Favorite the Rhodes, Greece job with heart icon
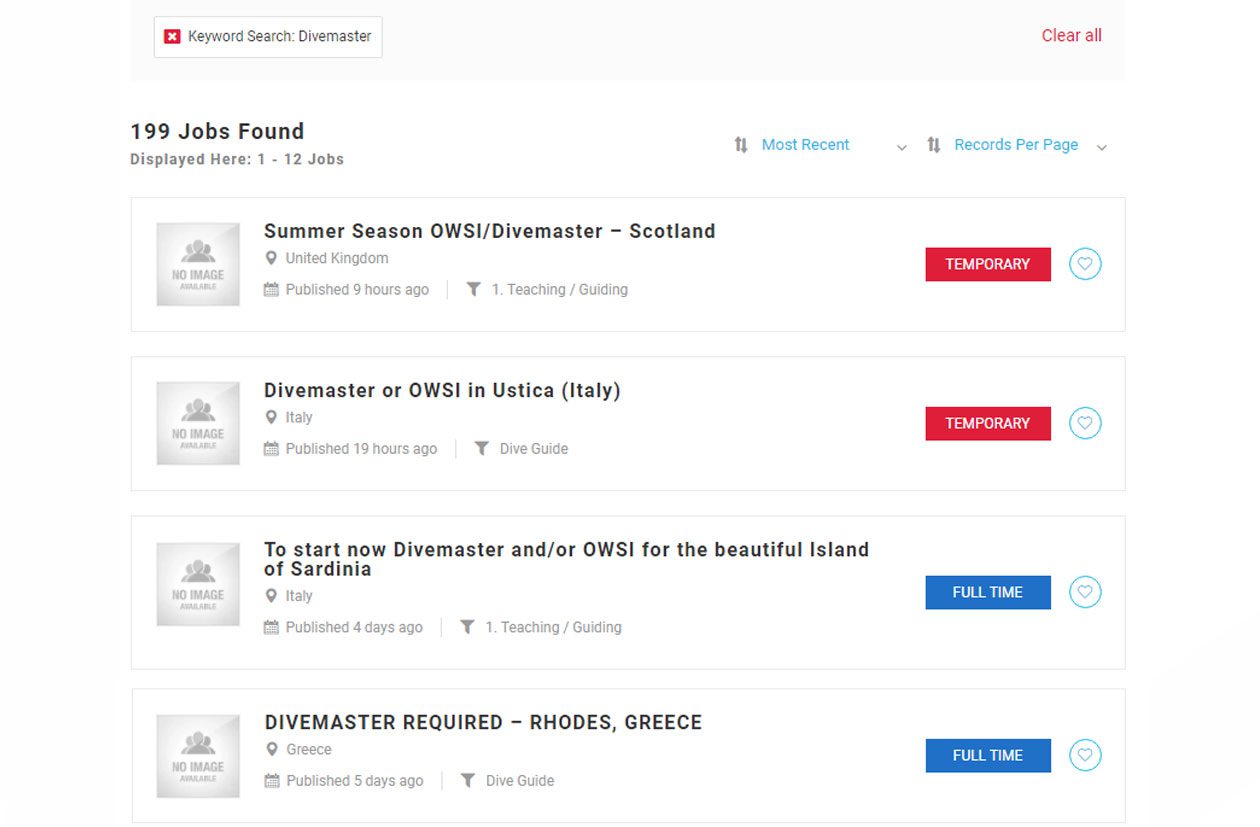1260x827 pixels. click(1085, 755)
